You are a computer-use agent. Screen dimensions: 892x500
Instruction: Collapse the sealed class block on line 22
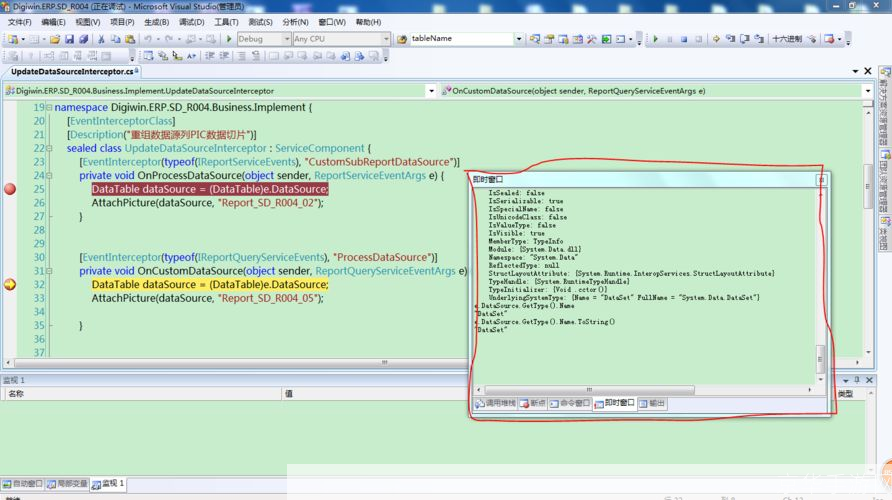(49, 148)
